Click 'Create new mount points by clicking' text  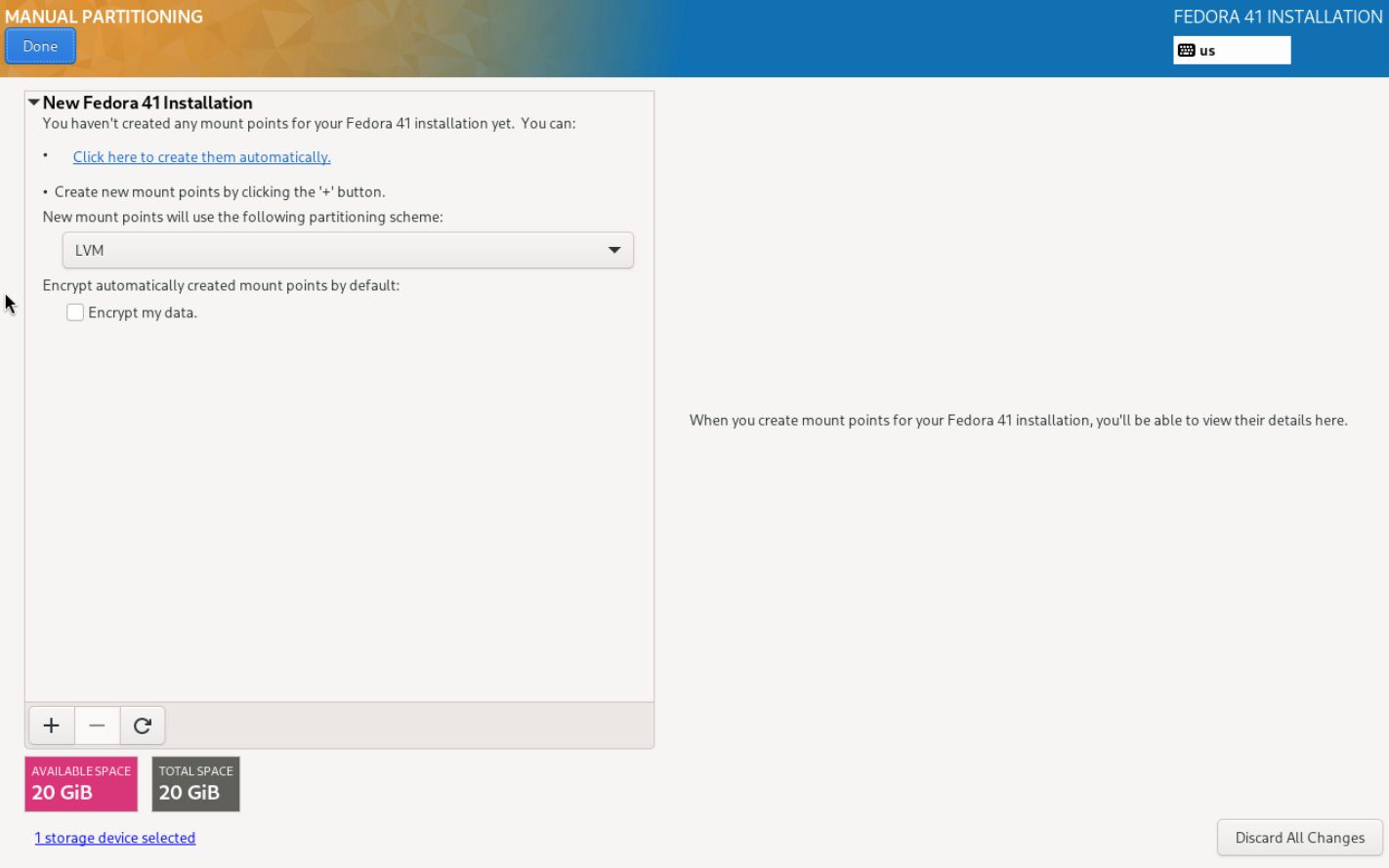pyautogui.click(x=220, y=191)
